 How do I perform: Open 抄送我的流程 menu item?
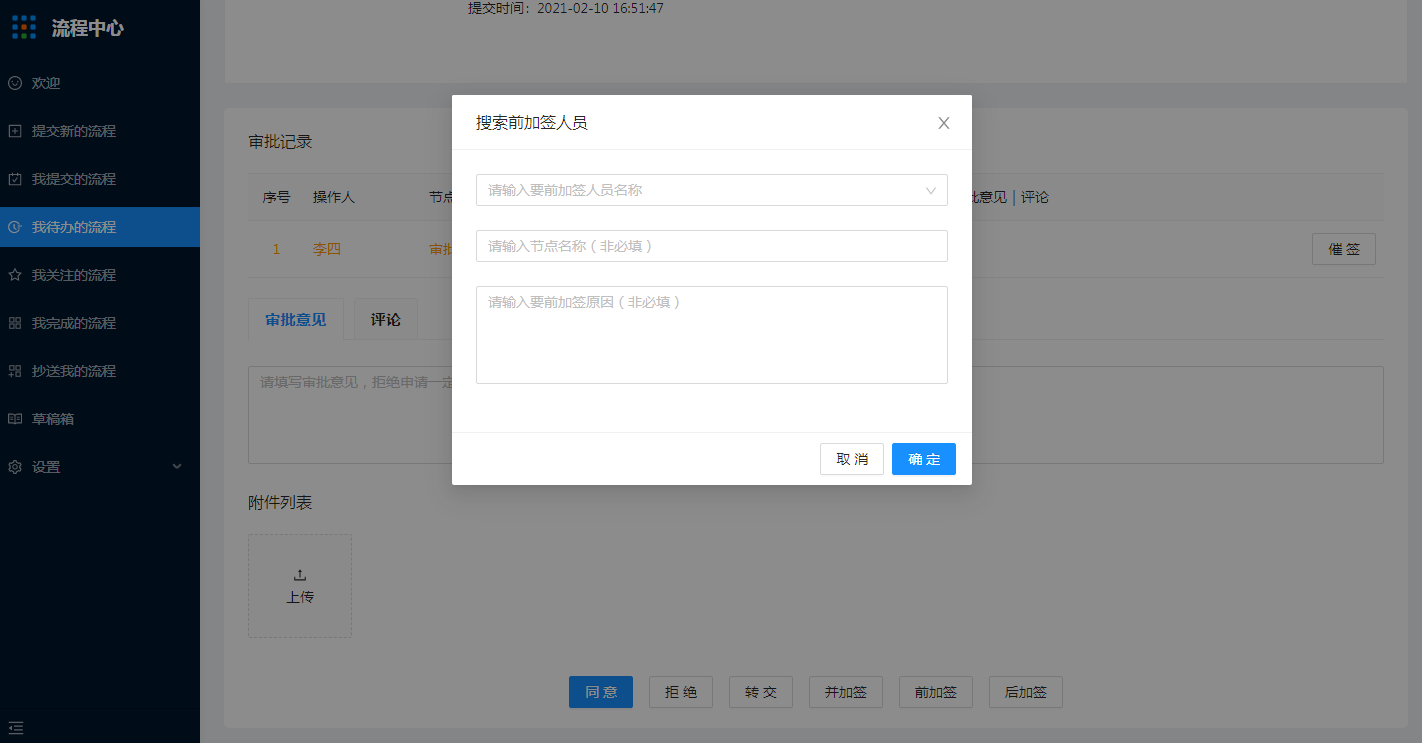[100, 371]
